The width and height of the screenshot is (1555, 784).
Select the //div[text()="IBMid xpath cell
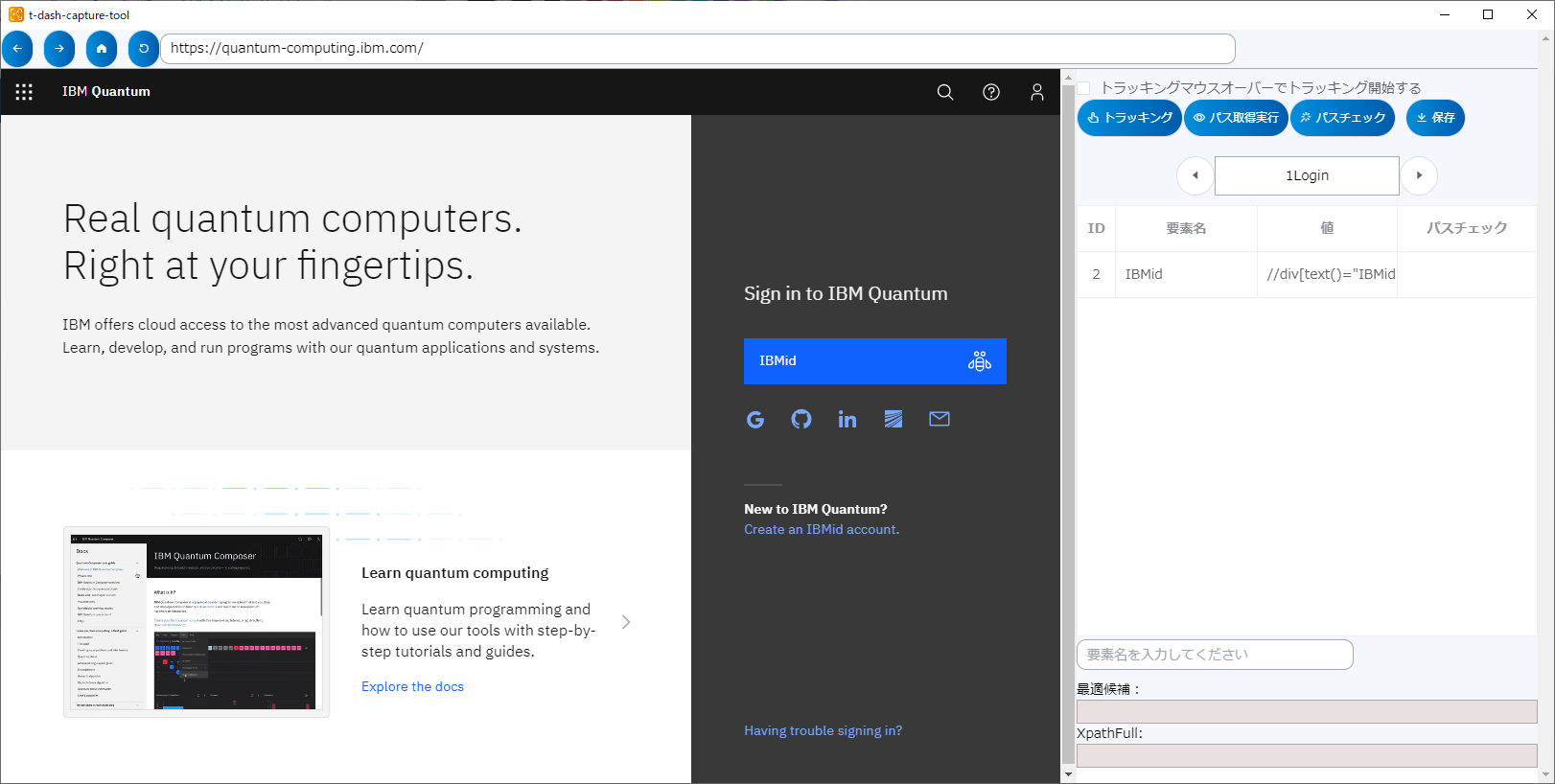point(1327,274)
